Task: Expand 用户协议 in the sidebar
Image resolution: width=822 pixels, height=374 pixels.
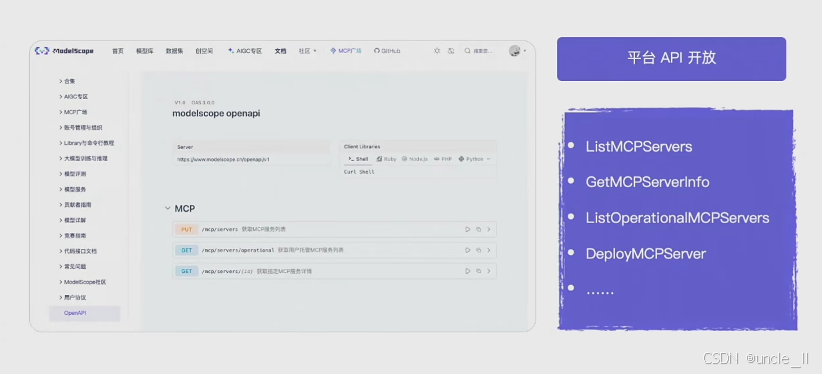Action: [x=72, y=297]
